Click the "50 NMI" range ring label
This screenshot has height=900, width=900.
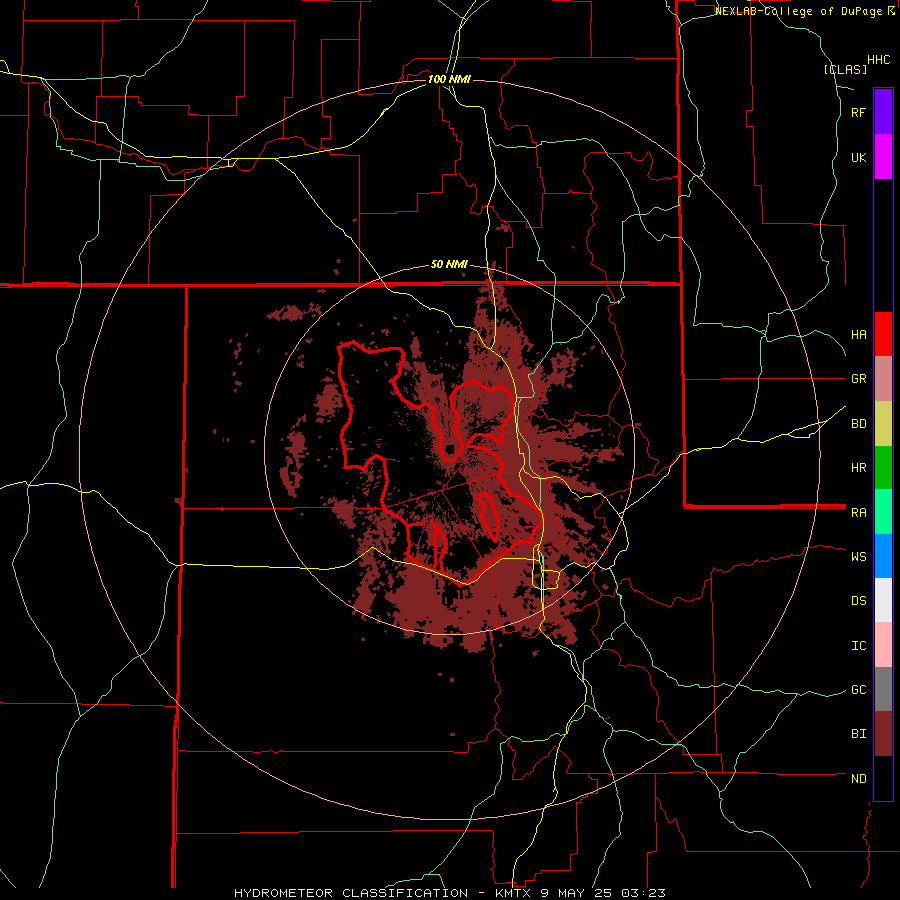pyautogui.click(x=449, y=265)
